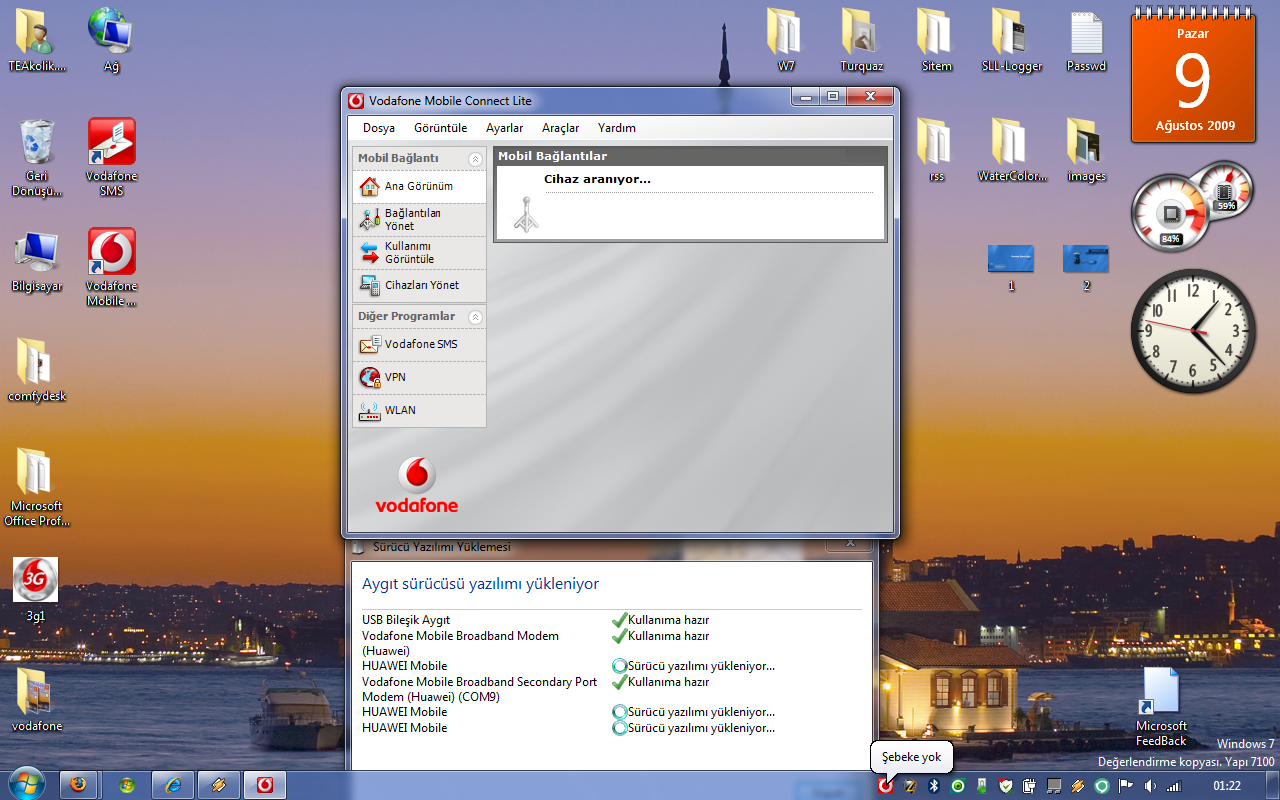
Task: Click the Vodafone logo in the window
Action: click(x=417, y=485)
